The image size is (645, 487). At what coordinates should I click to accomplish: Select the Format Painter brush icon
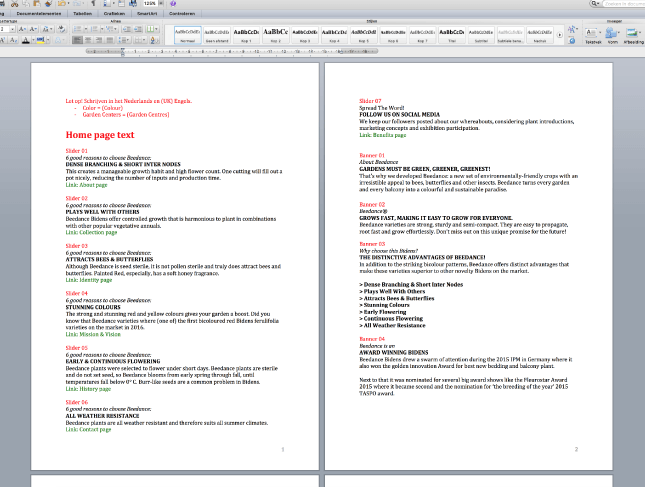[48, 3]
